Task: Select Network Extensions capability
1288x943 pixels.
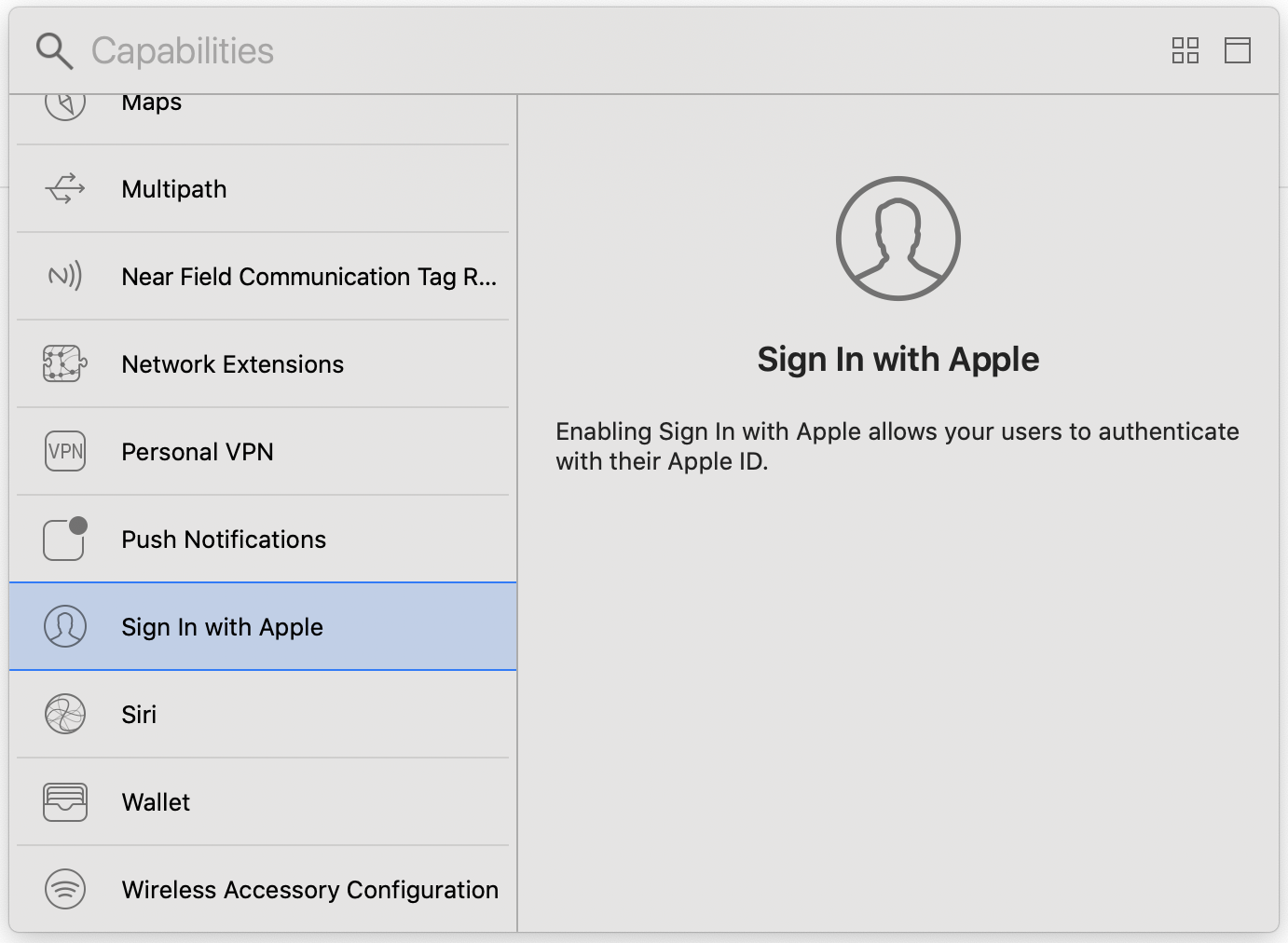Action: [263, 363]
